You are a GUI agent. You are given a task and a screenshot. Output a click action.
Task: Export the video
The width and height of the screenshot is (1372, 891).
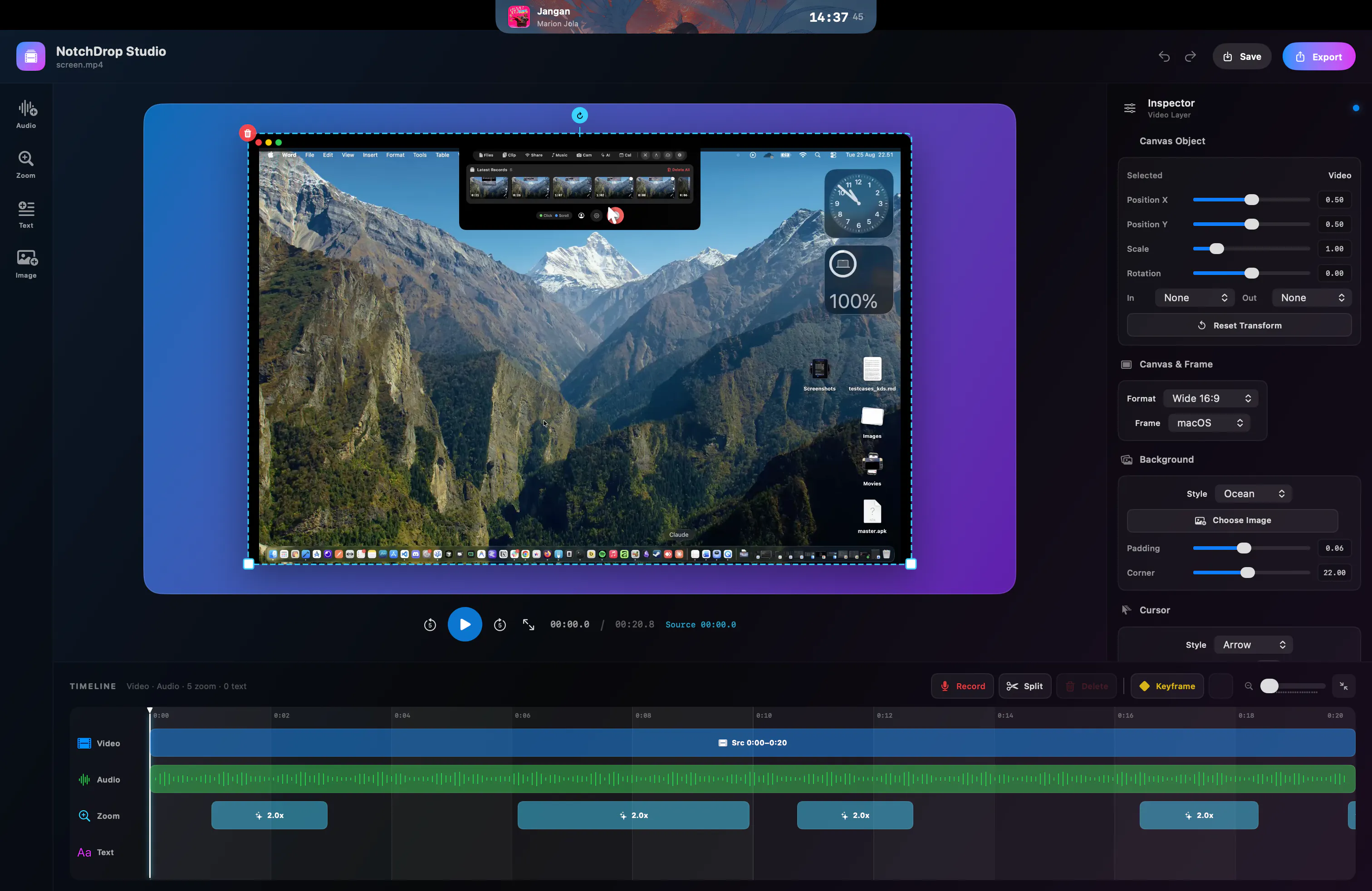pyautogui.click(x=1318, y=56)
